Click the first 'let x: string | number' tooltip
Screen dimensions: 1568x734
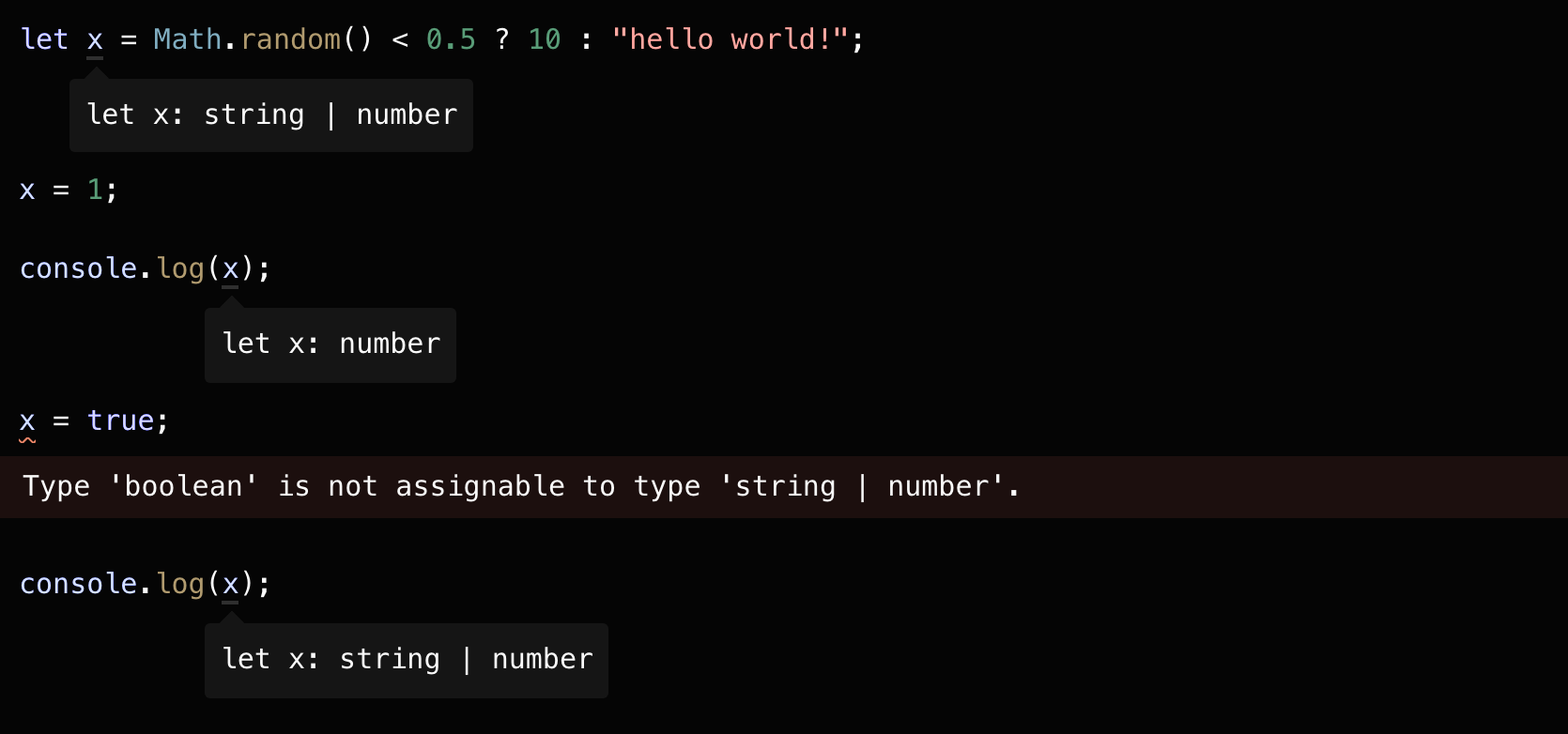pos(271,115)
